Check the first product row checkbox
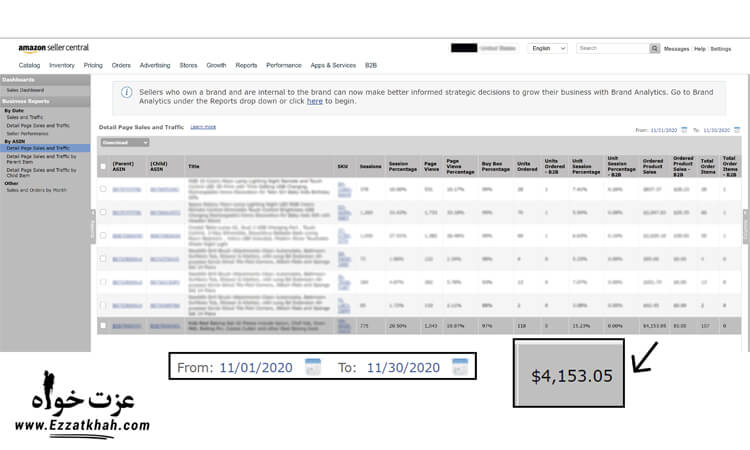 click(x=103, y=188)
